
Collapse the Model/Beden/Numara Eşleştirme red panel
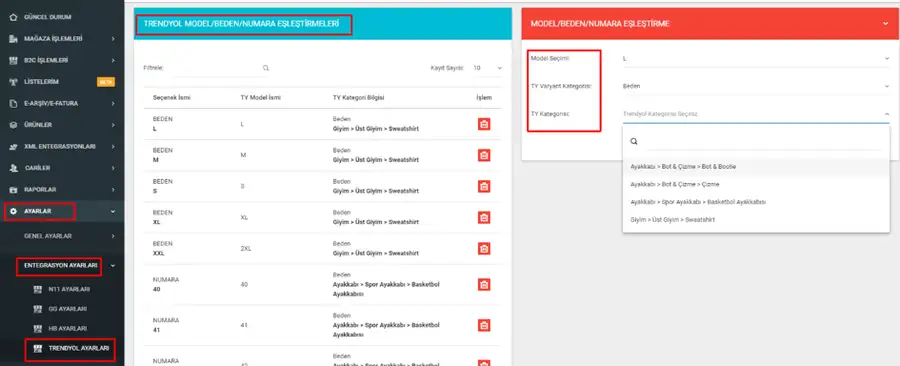(886, 24)
